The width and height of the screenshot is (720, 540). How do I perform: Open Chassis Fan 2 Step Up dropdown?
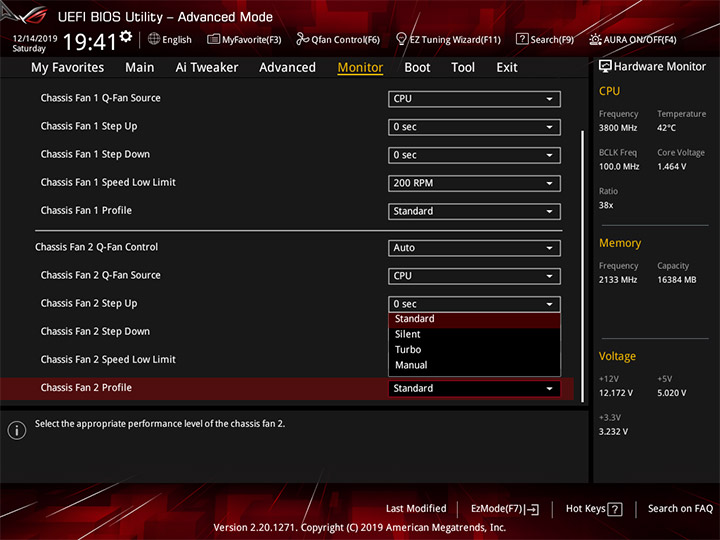[474, 304]
